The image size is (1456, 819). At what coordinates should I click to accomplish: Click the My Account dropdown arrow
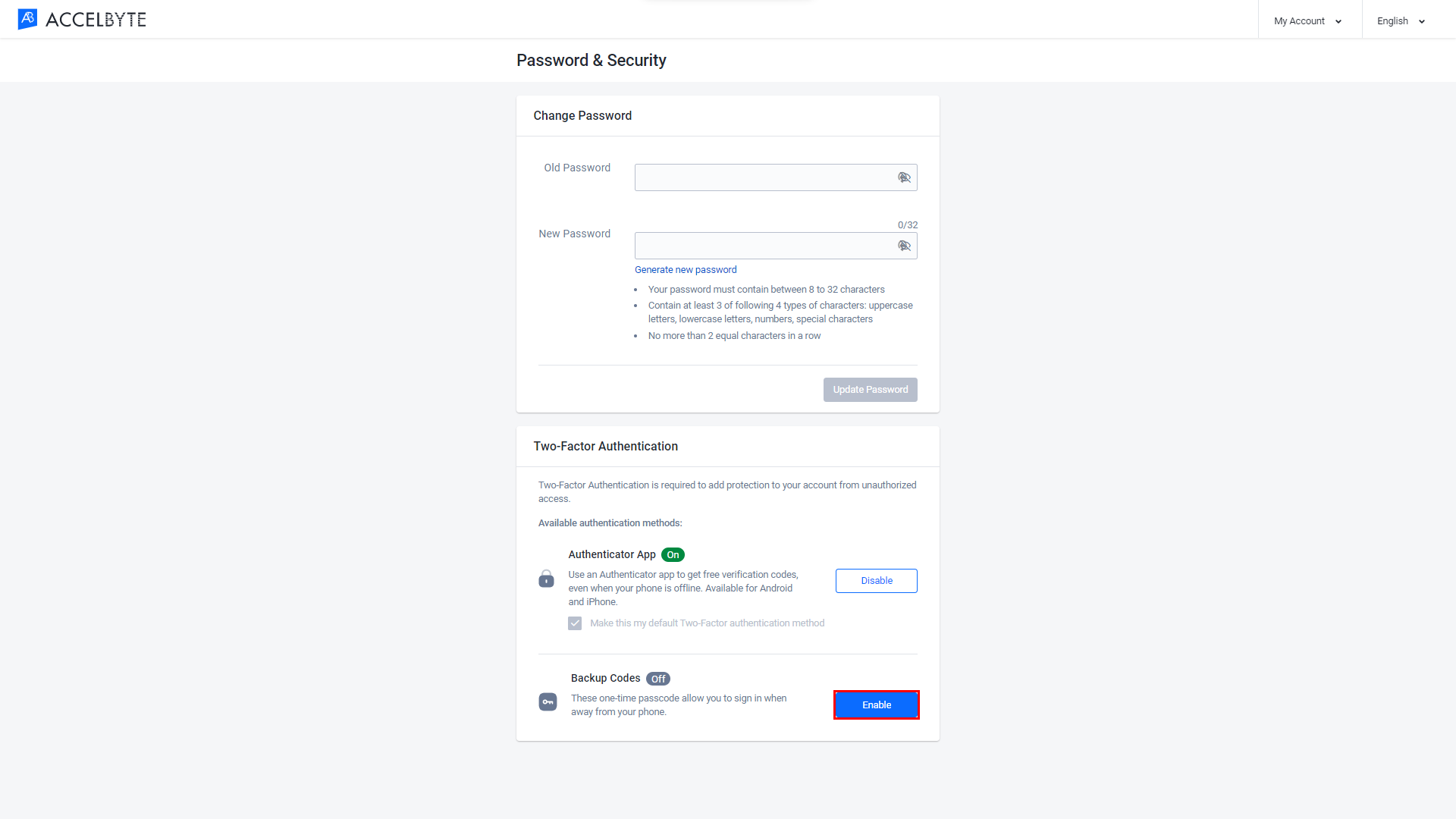pos(1338,20)
